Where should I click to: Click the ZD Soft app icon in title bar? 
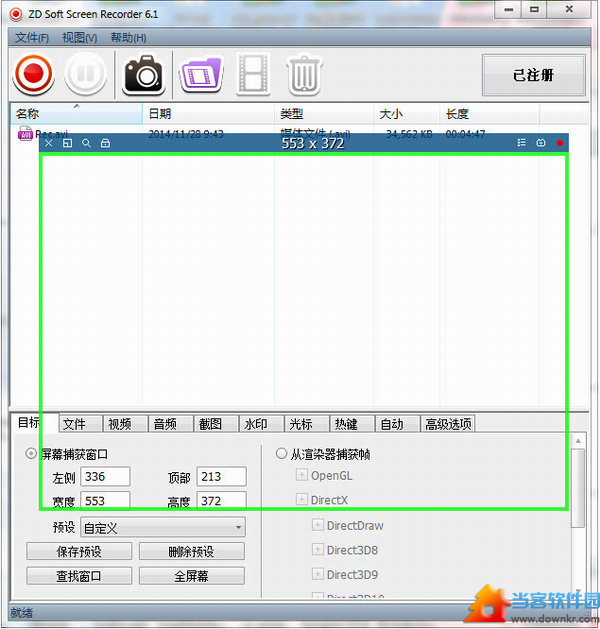coord(16,14)
